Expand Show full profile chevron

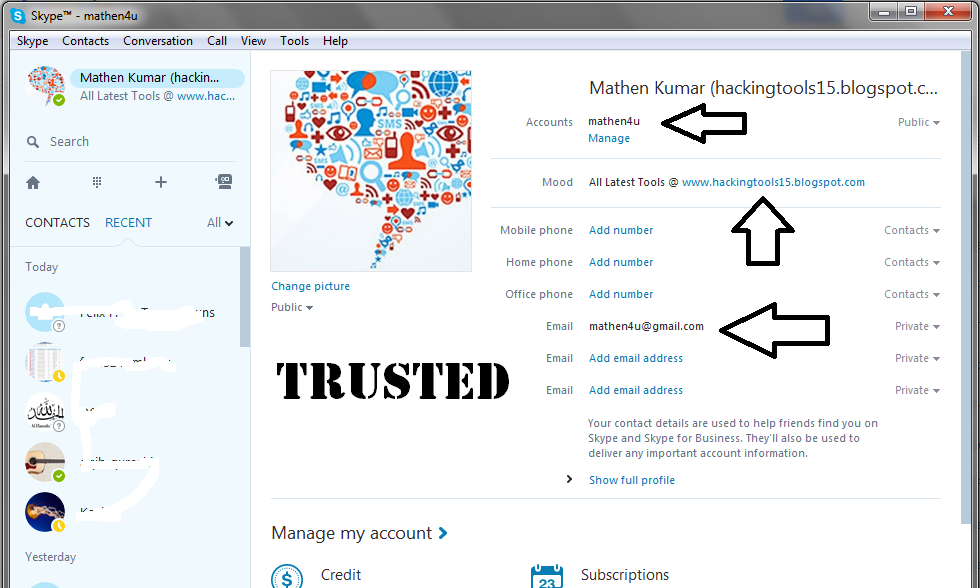coord(569,479)
